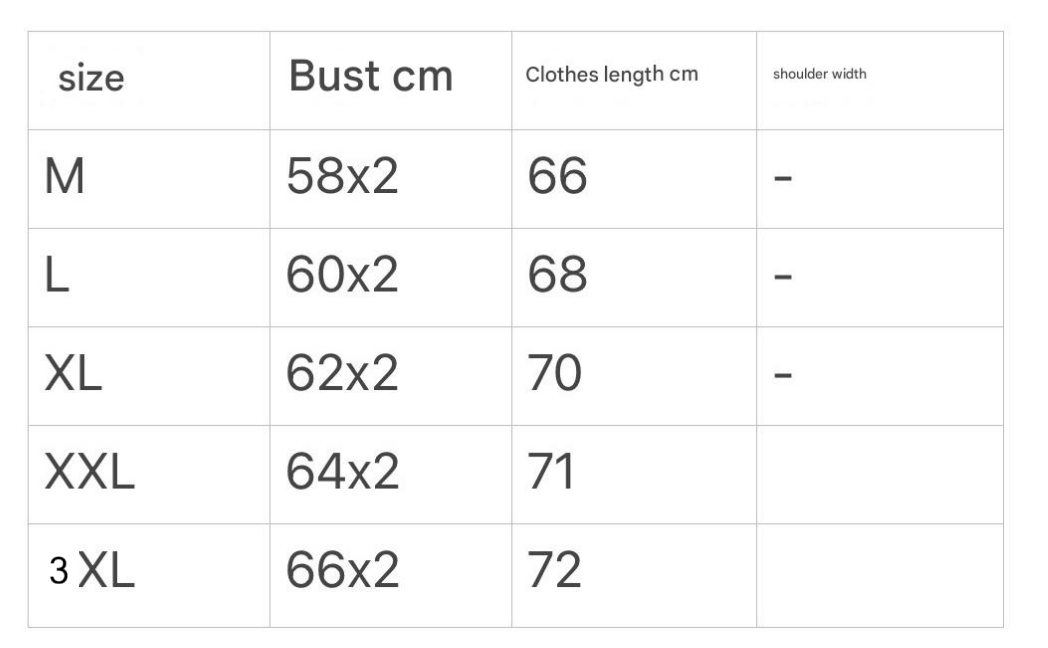Click the clothes length value 66
This screenshot has height=648, width=1048.
tap(557, 178)
